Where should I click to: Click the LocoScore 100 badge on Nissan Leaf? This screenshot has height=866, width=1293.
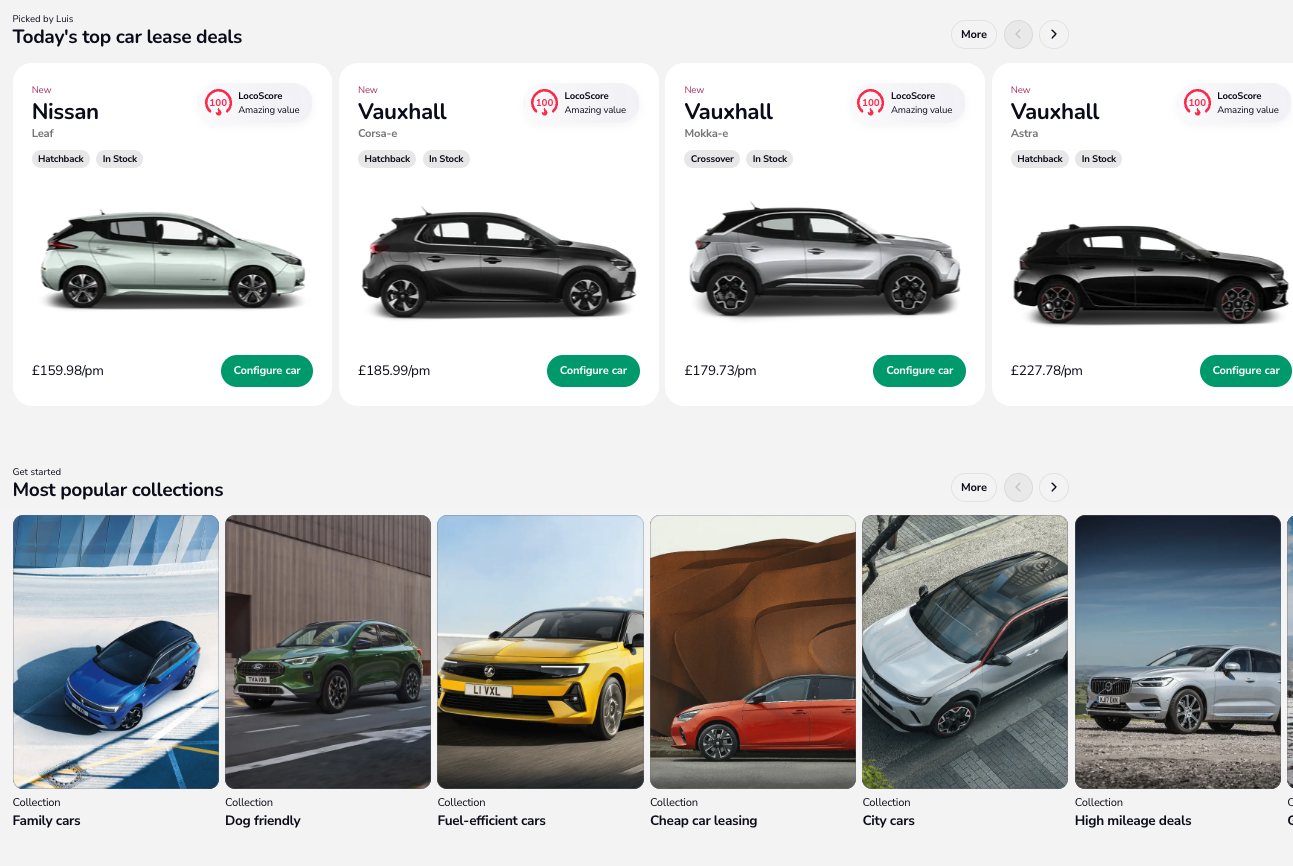coord(257,103)
